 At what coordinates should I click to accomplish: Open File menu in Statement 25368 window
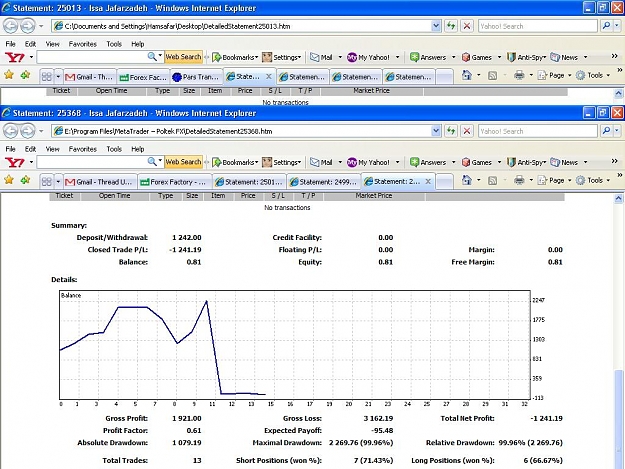[10, 149]
